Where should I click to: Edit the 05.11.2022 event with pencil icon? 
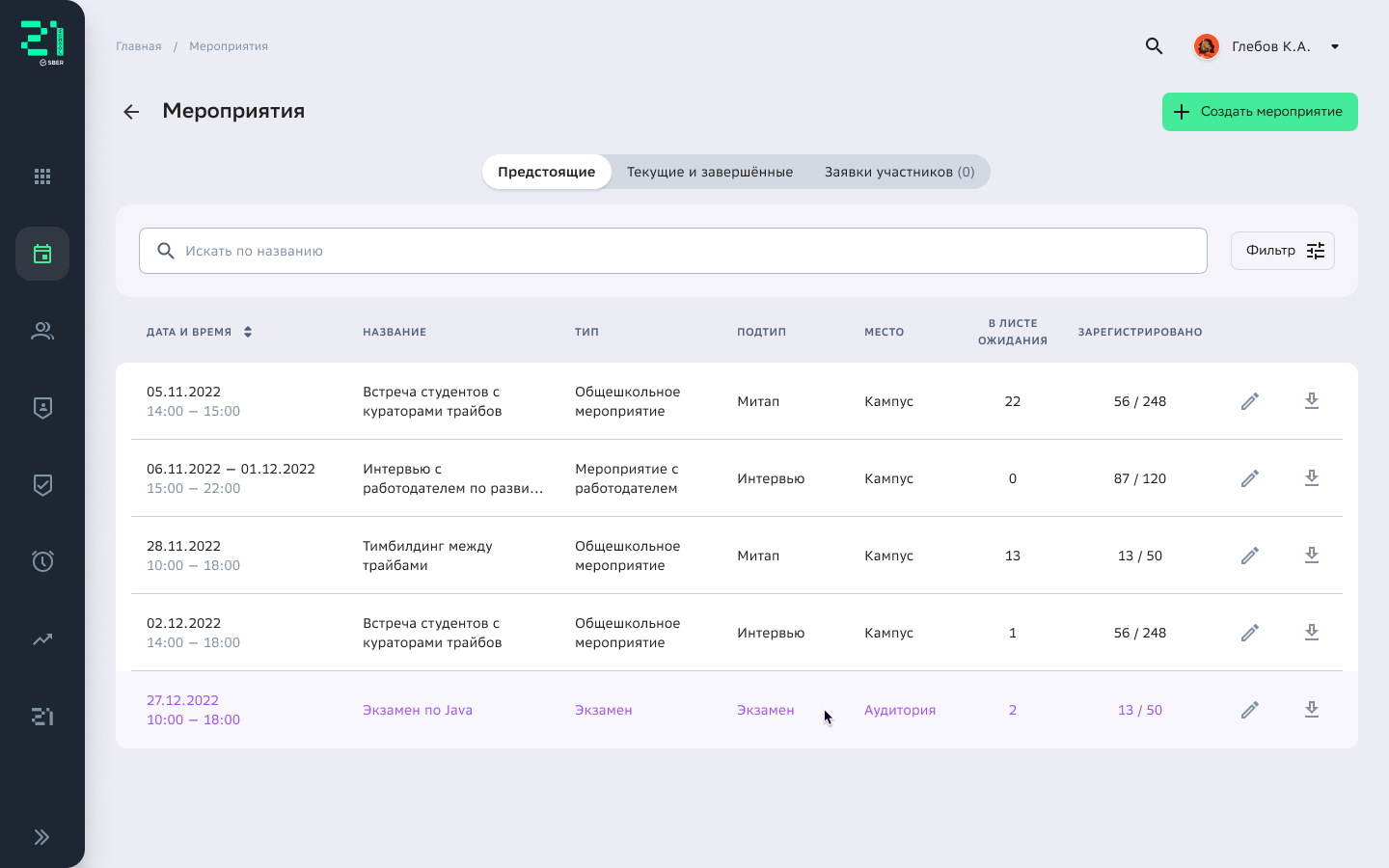[1249, 401]
